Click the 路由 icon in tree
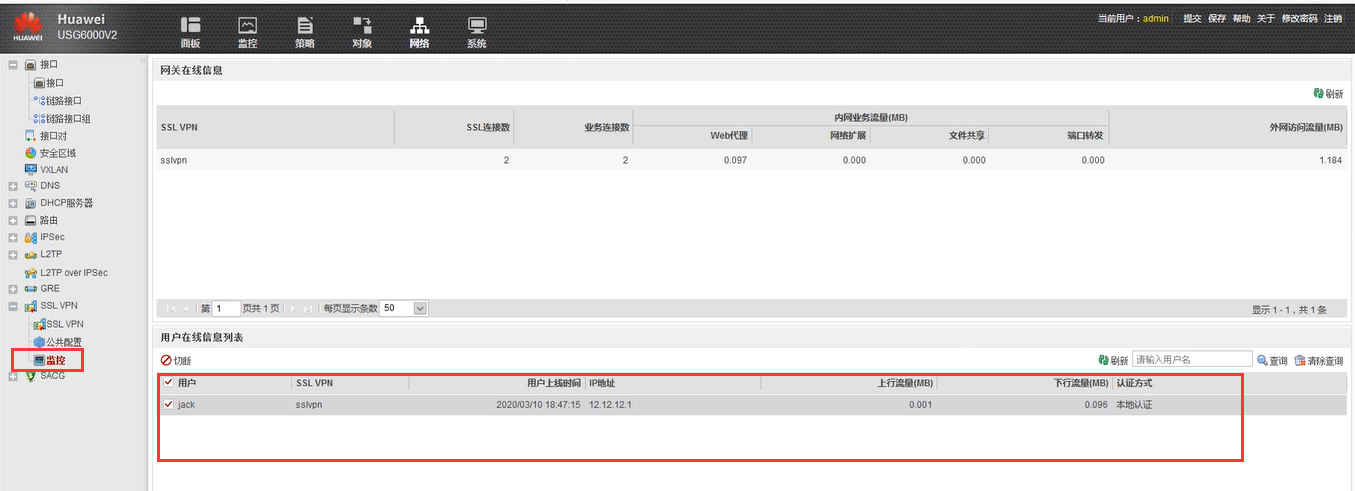 [x=30, y=220]
